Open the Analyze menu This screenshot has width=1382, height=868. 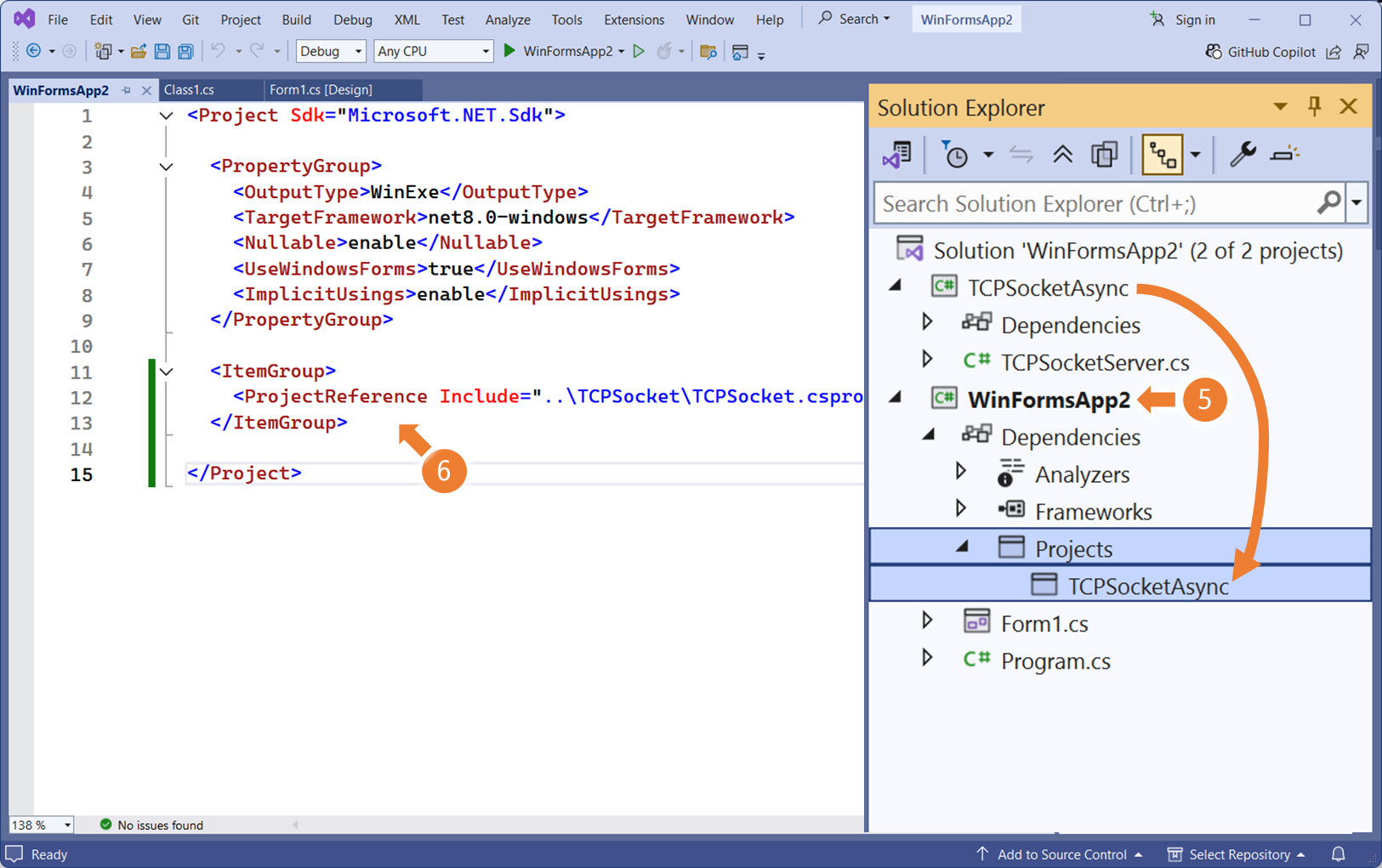508,20
